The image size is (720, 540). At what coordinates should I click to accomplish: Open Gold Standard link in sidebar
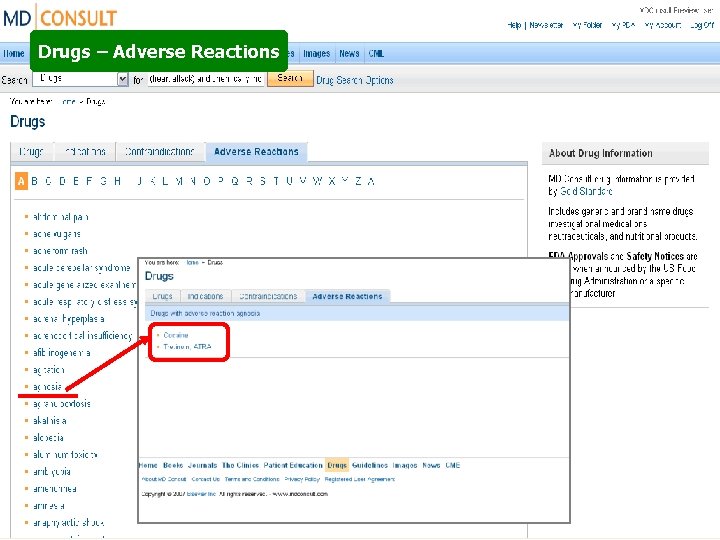pos(586,191)
